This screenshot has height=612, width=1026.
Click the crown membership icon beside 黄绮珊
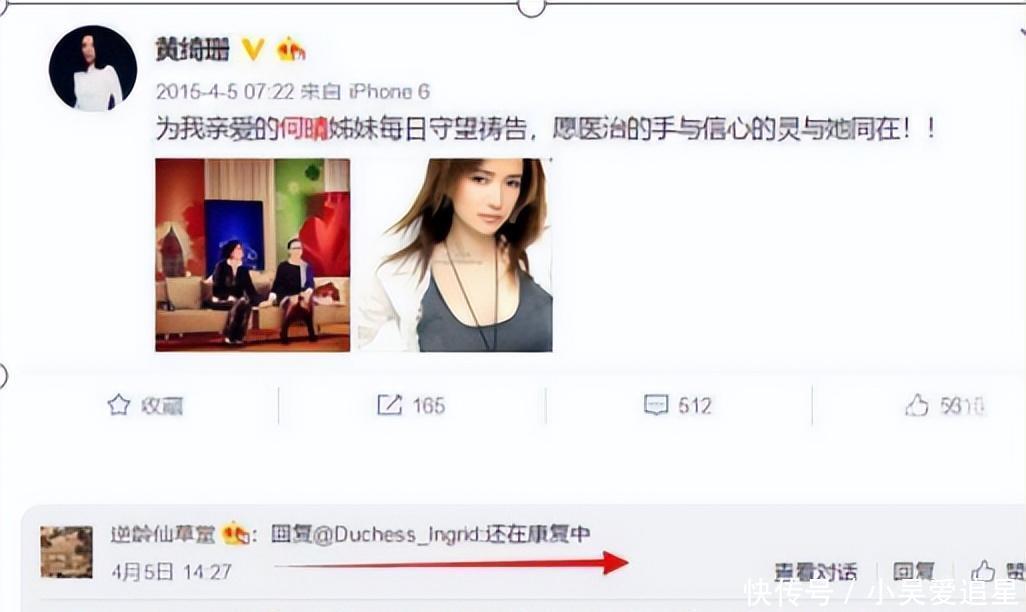coord(291,49)
